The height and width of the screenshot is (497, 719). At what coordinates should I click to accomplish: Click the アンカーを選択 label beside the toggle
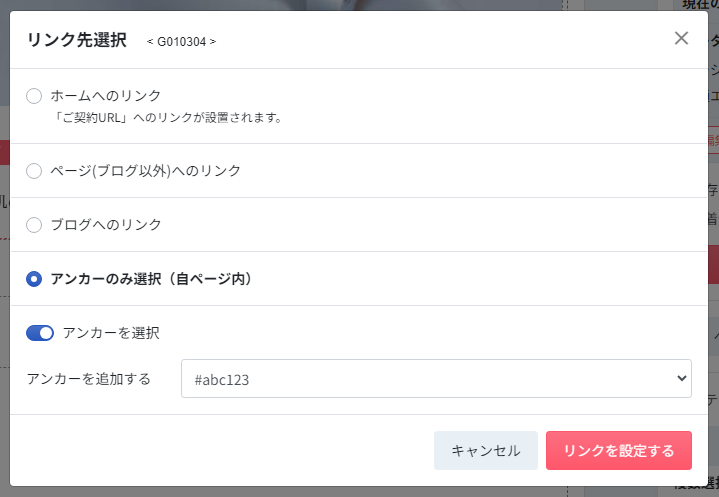[111, 333]
